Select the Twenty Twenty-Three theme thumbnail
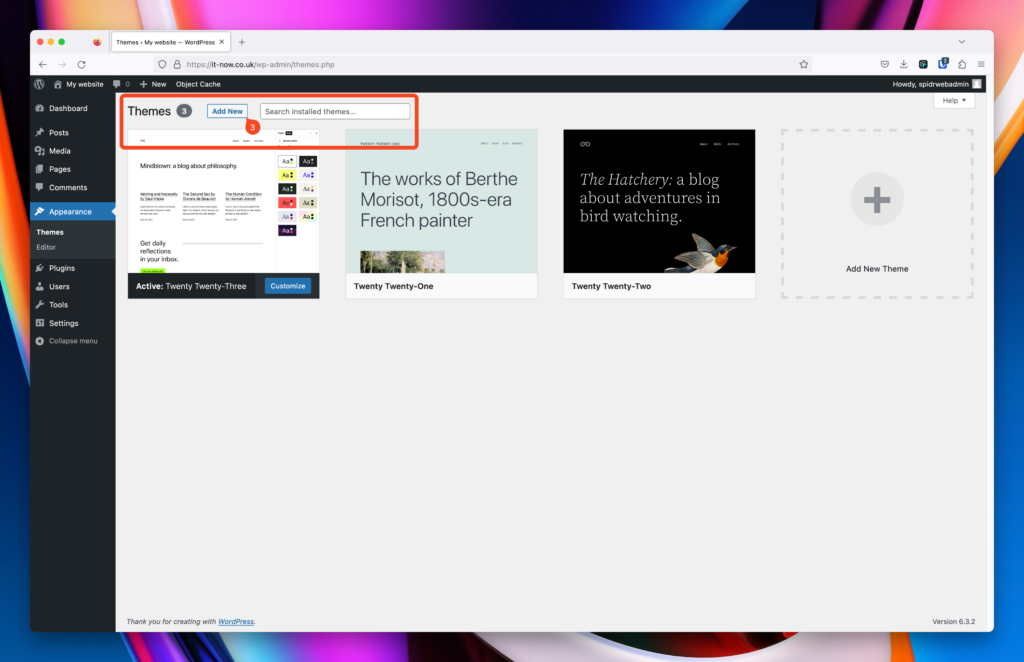The height and width of the screenshot is (662, 1024). tap(223, 201)
